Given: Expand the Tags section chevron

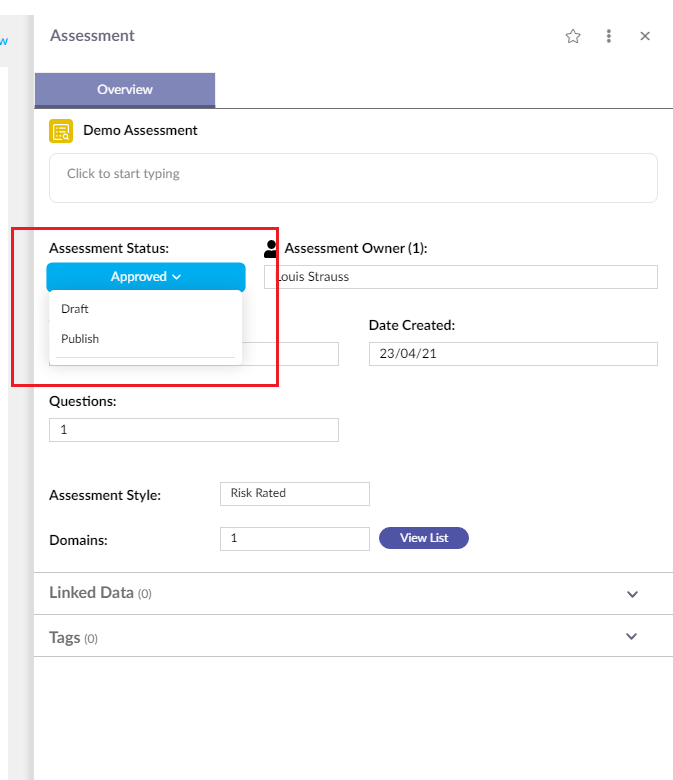Looking at the screenshot, I should [631, 636].
